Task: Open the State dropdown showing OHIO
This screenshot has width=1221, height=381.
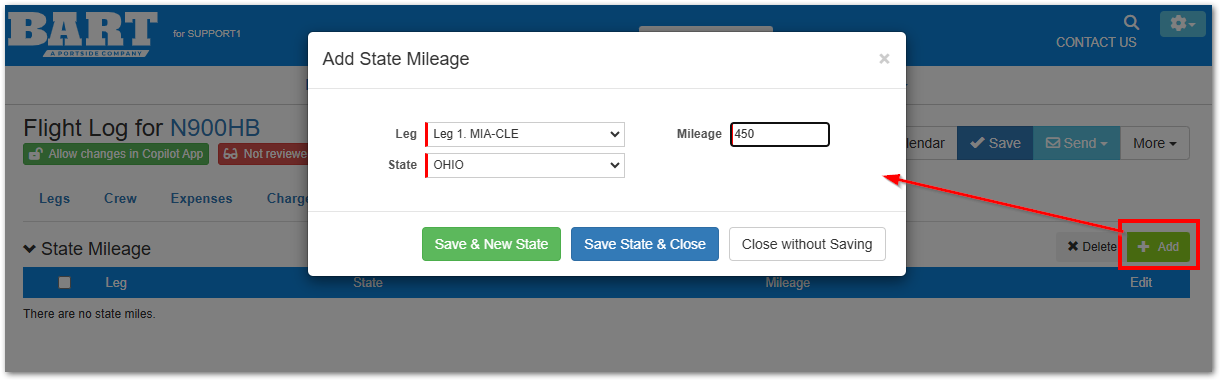Action: (x=525, y=166)
